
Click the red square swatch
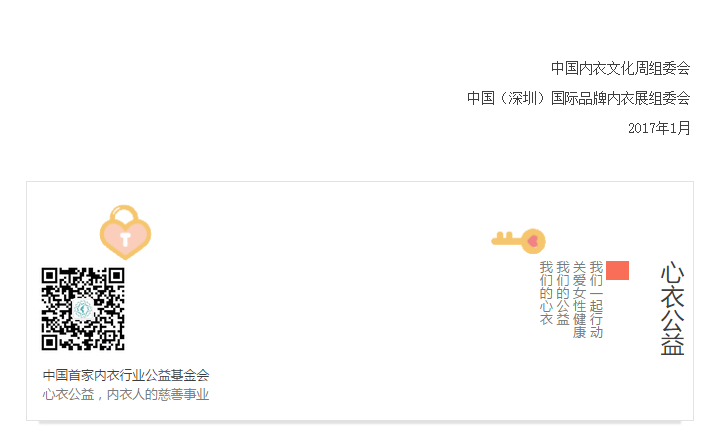617,270
